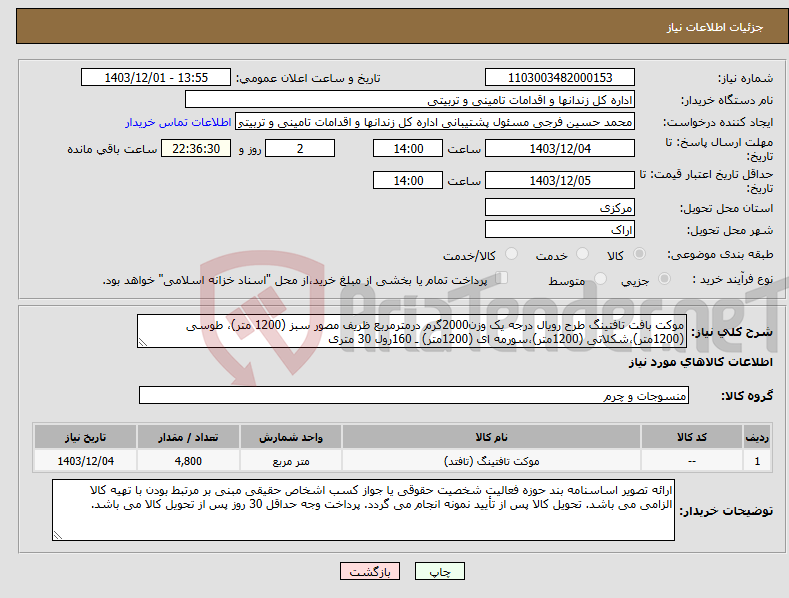Click the ردیف column header
Screen dimensions: 789x598
757,437
